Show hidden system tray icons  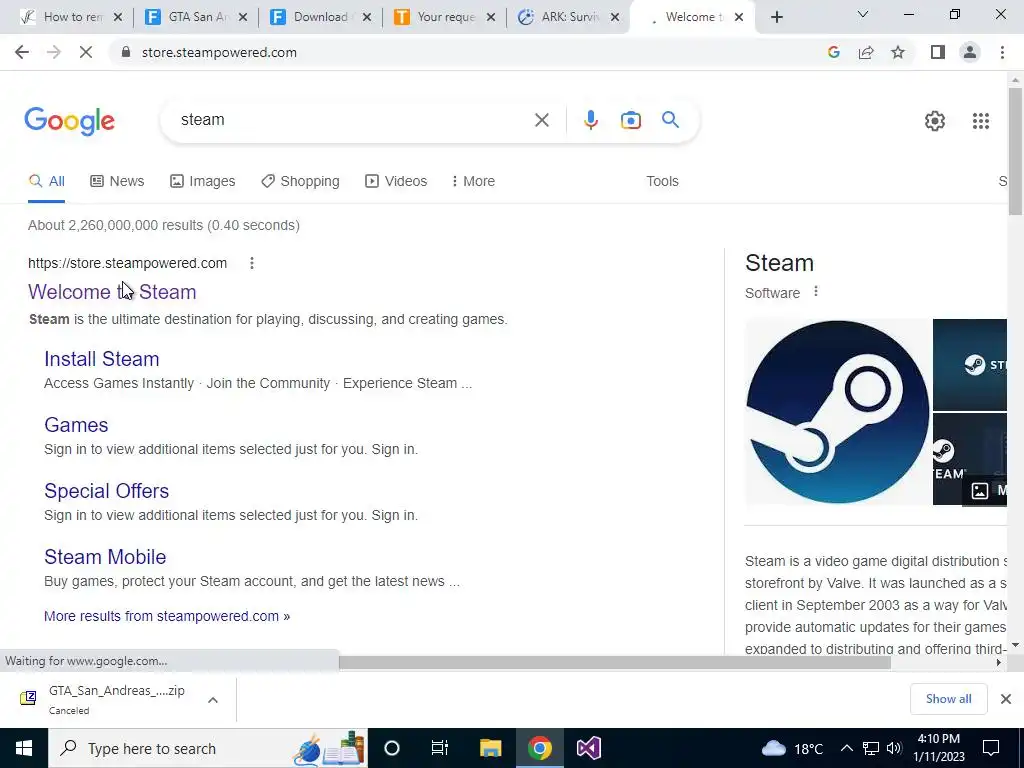pos(846,748)
